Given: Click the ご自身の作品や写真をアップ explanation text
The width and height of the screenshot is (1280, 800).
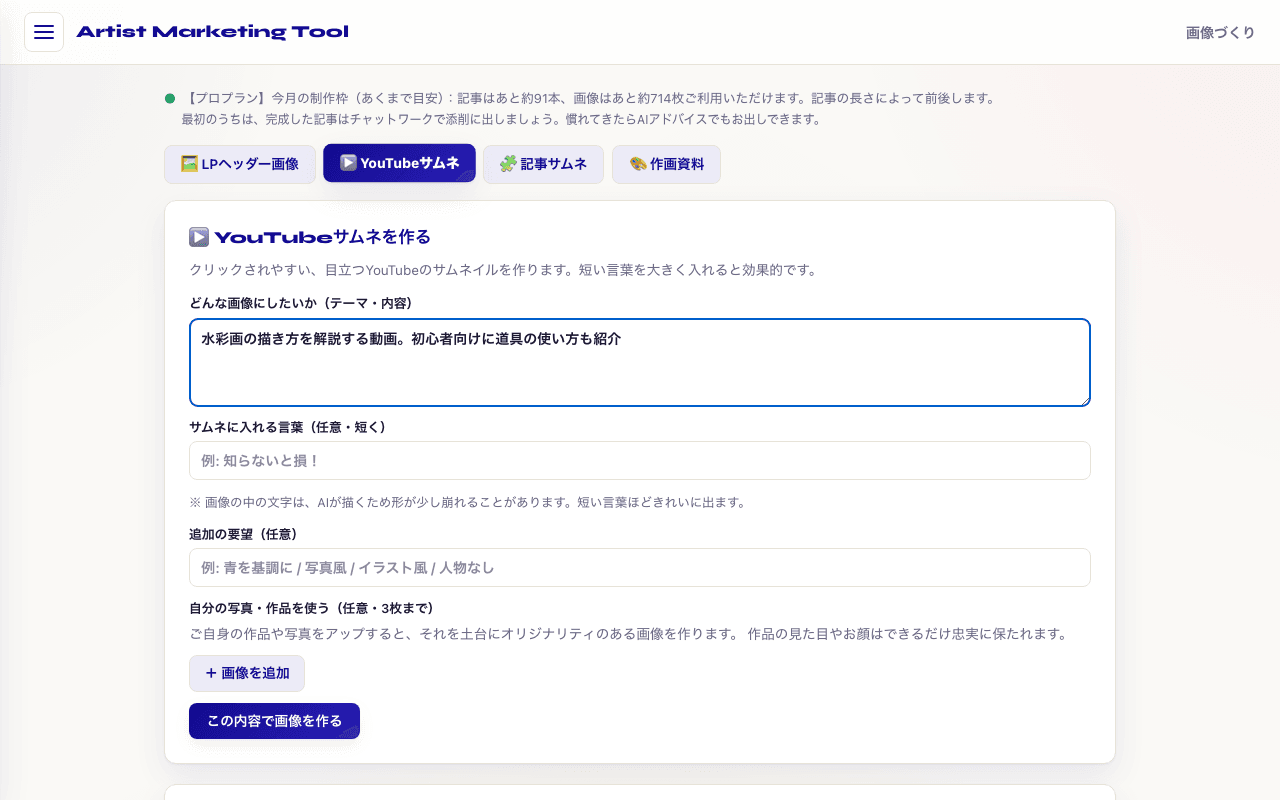Looking at the screenshot, I should tap(629, 634).
